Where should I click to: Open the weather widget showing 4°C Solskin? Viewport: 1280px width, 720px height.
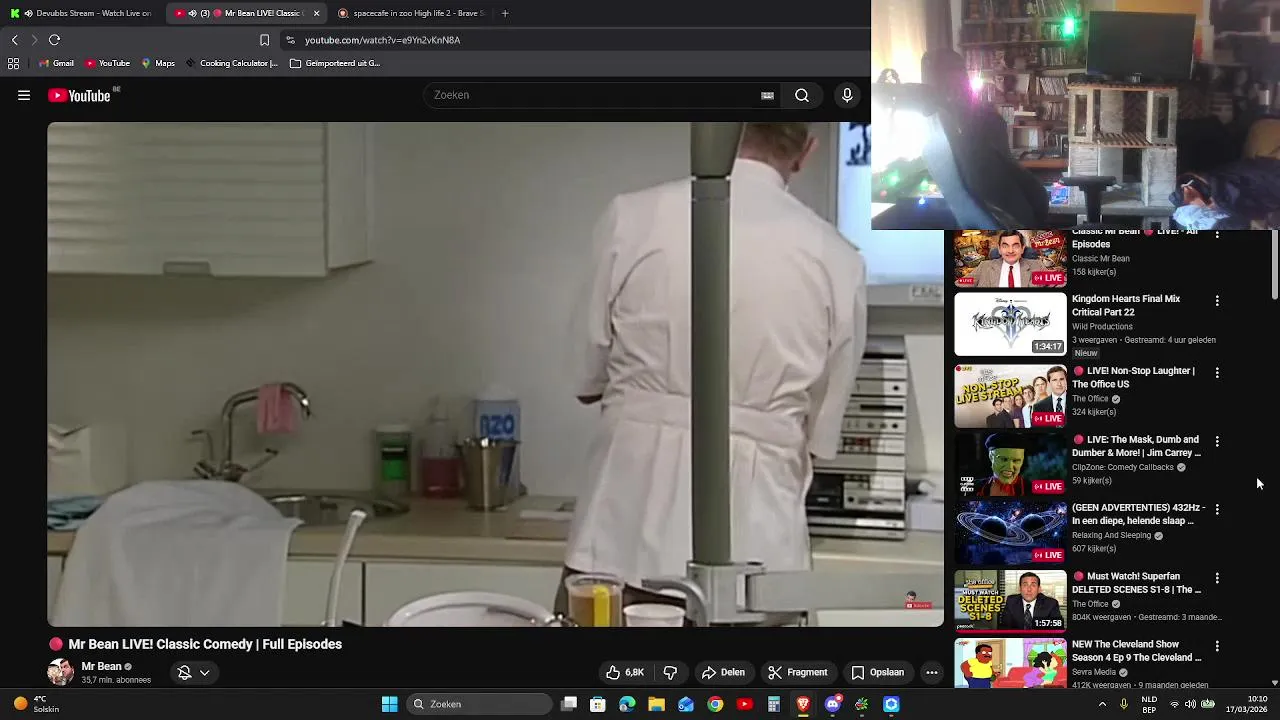click(x=36, y=704)
